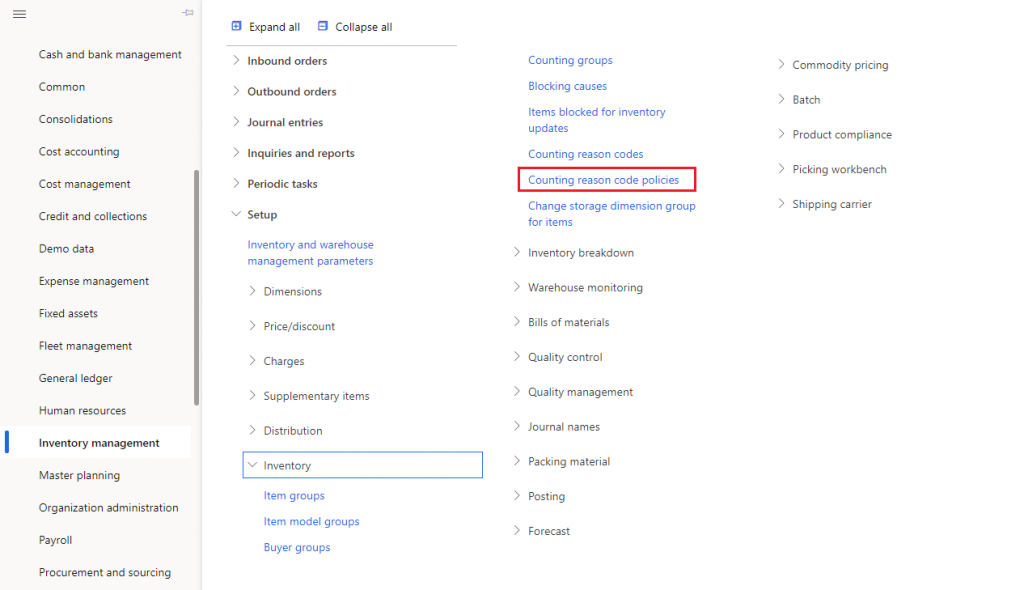Open Inventory and warehouse management parameters
Viewport: 1024px width, 590px height.
(x=310, y=252)
